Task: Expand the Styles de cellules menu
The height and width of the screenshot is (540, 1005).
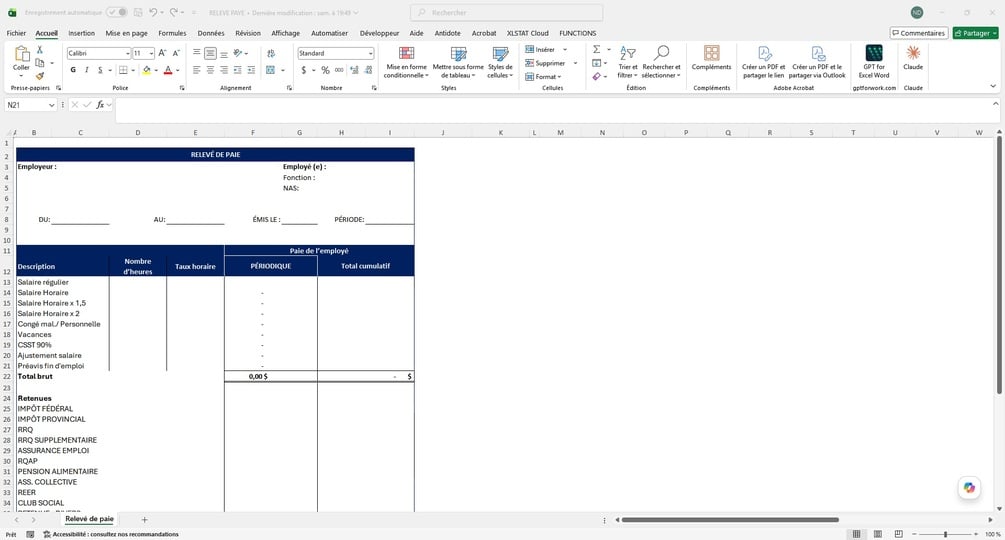Action: (500, 62)
